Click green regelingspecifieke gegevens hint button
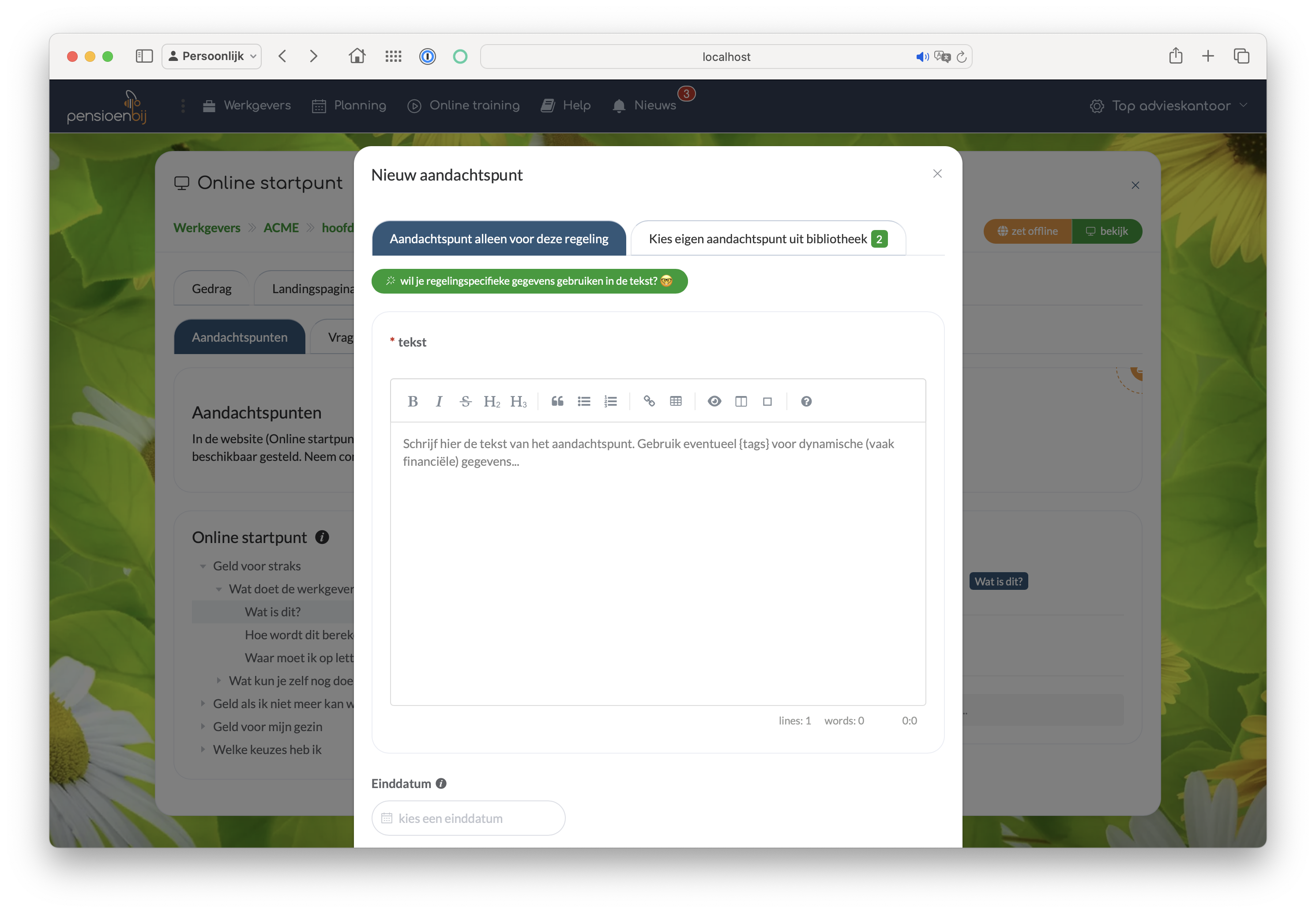 point(530,281)
